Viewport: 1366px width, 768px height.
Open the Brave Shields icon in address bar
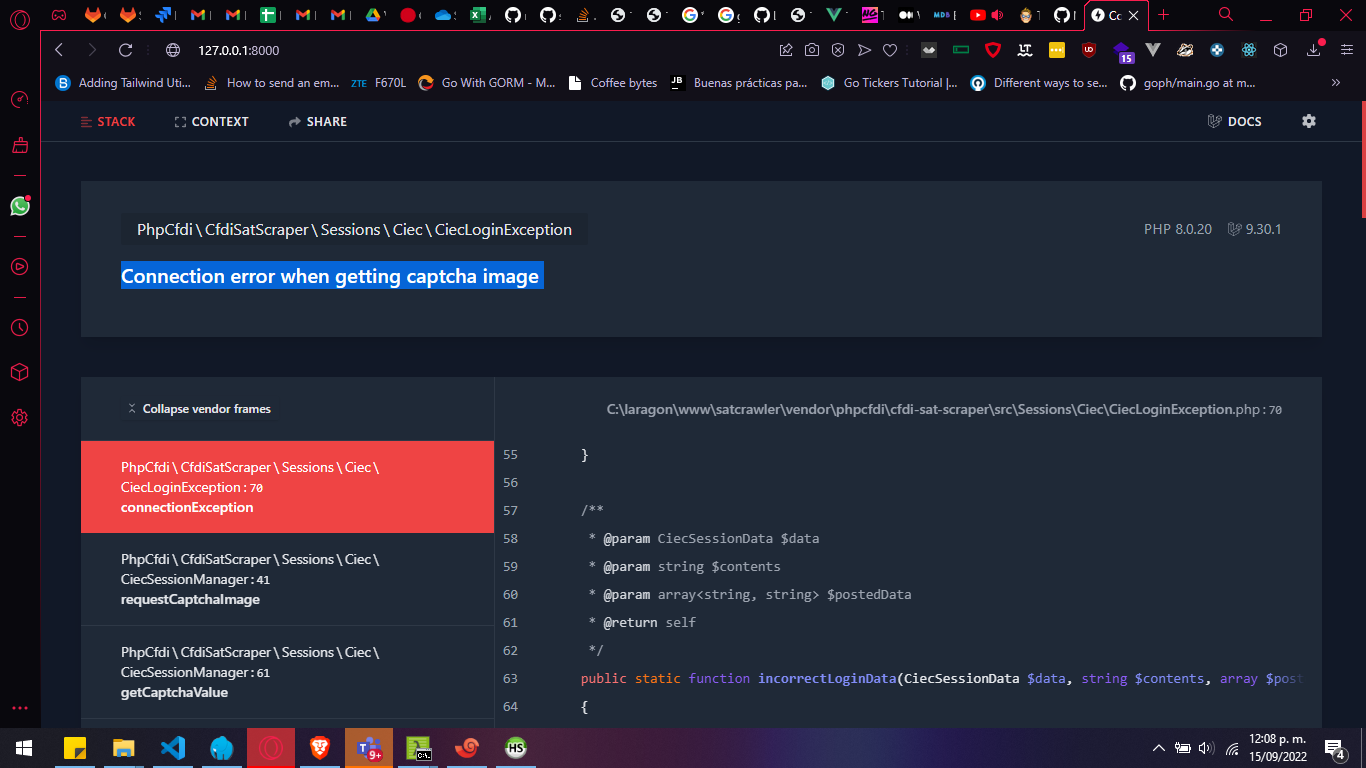click(994, 50)
